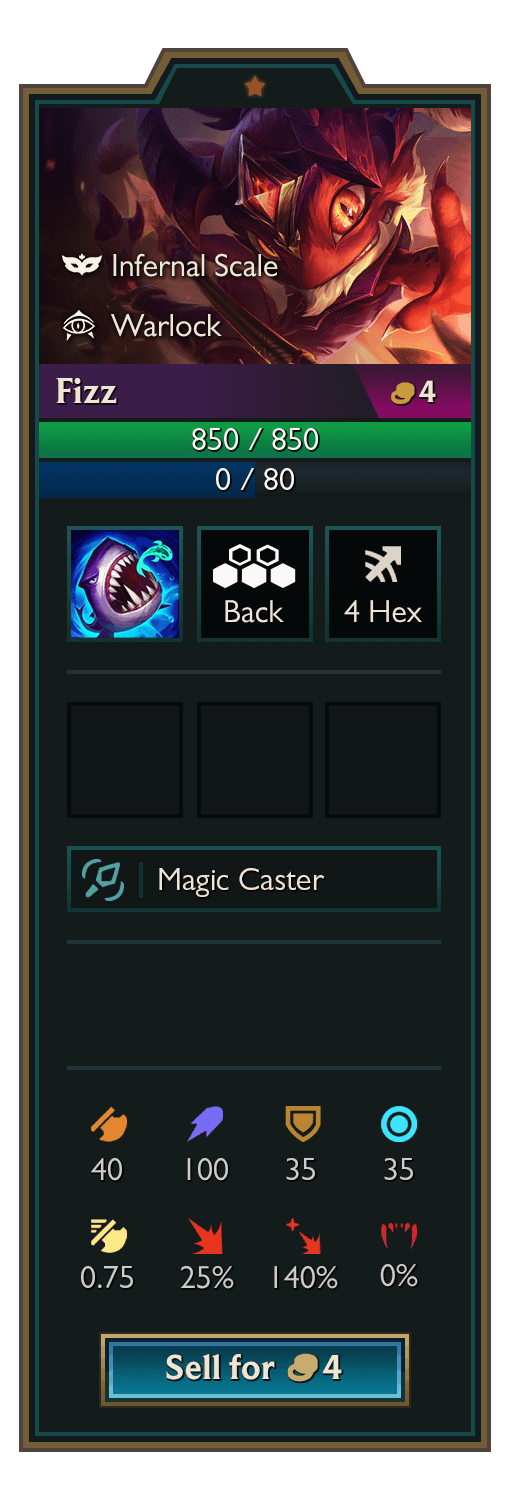This screenshot has width=510, height=1500.
Task: Click the Sell for 4 gold button
Action: click(x=255, y=1369)
